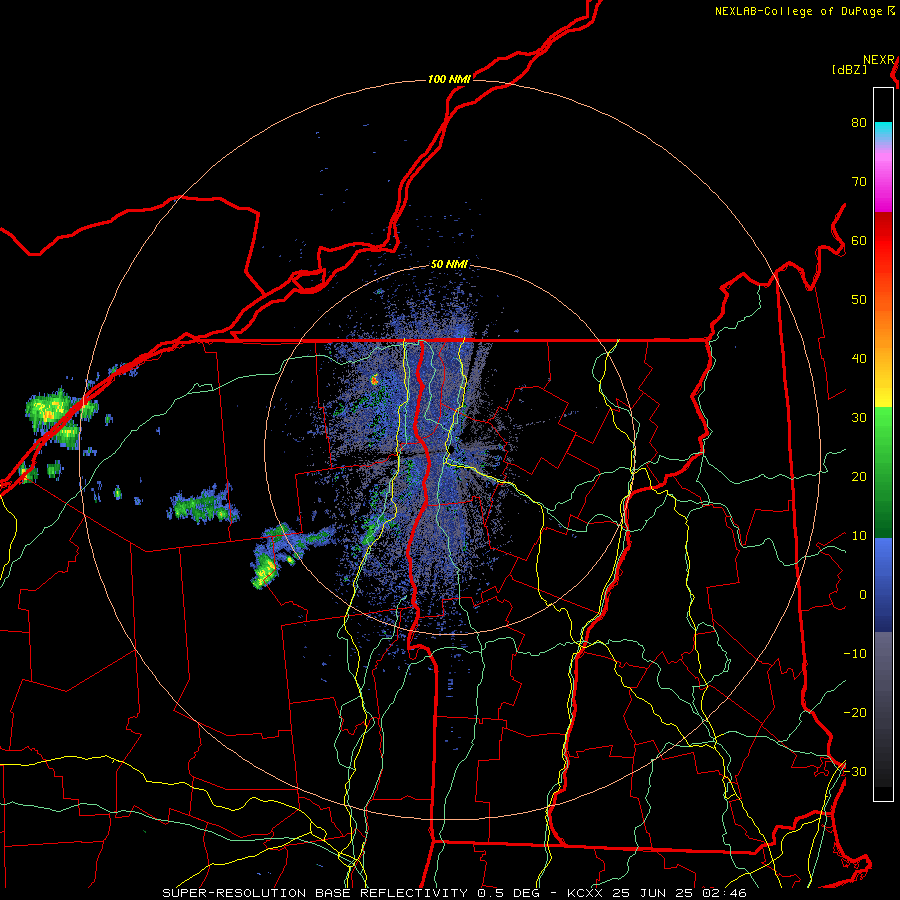Click the -20 value on dBZ scale

pyautogui.click(x=855, y=712)
